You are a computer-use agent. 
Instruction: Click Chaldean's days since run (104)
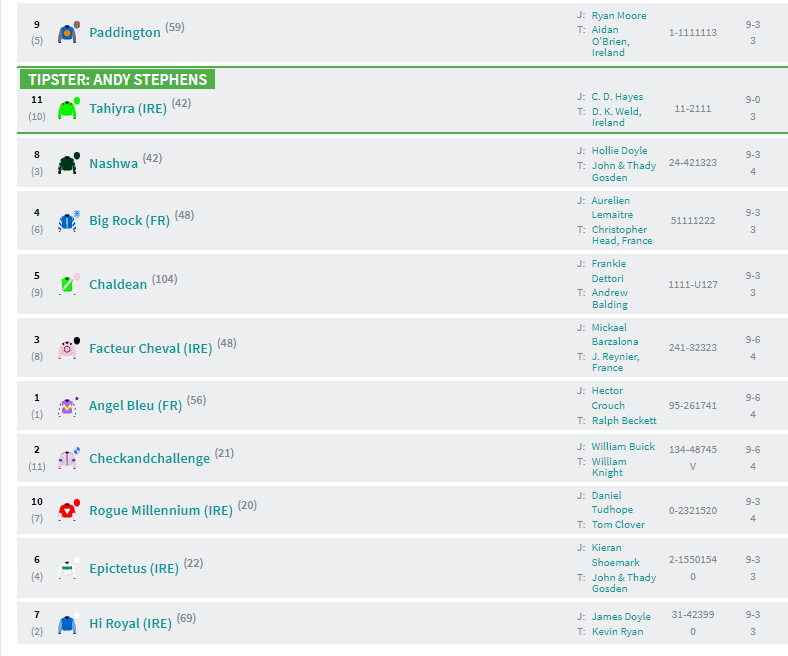click(164, 279)
